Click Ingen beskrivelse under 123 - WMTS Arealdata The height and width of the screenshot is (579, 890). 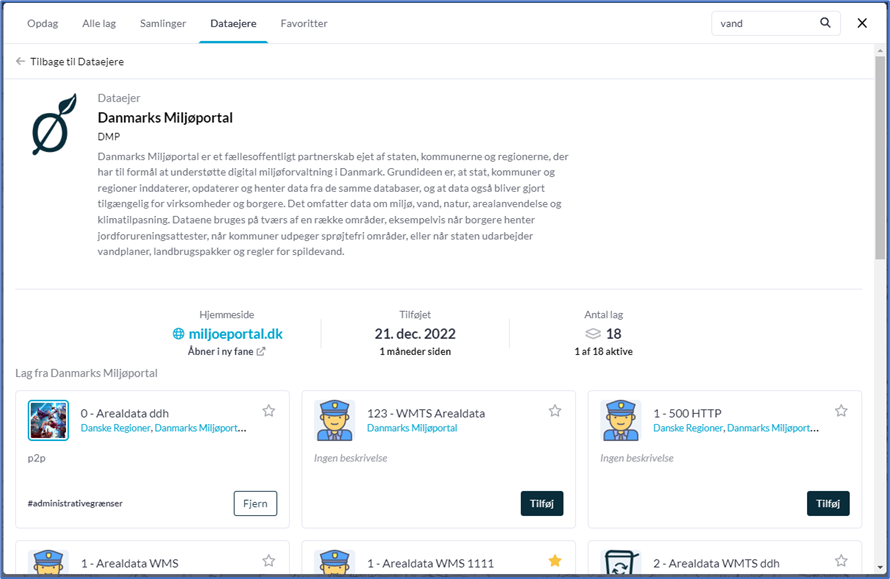tap(351, 458)
